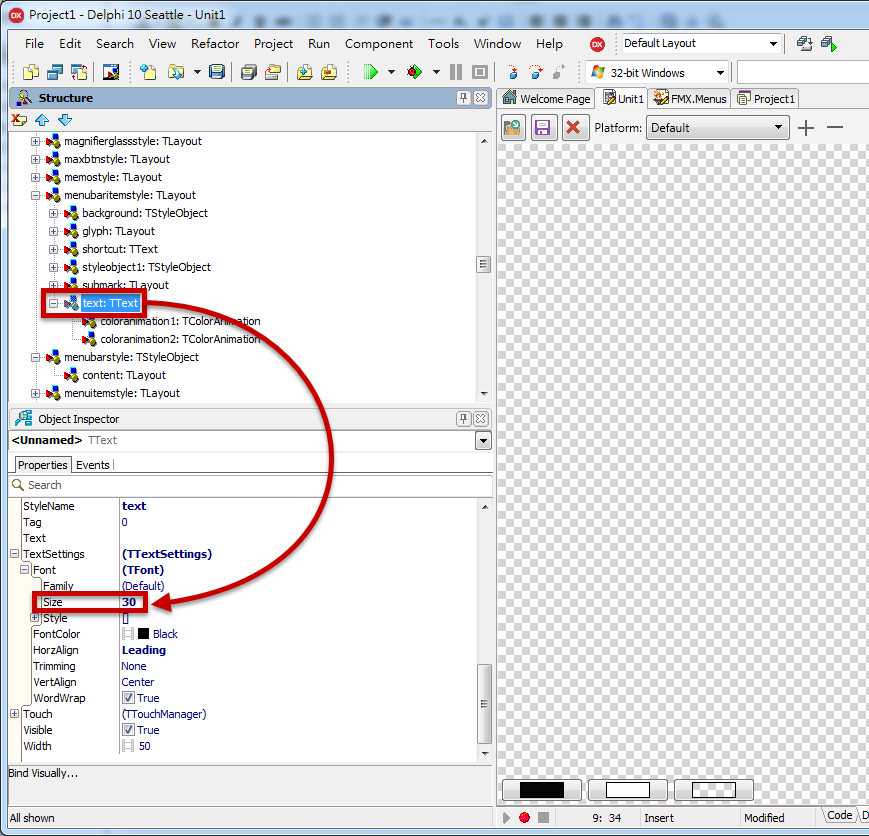Move selected item down in Structure
The width and height of the screenshot is (869, 836).
pos(65,119)
